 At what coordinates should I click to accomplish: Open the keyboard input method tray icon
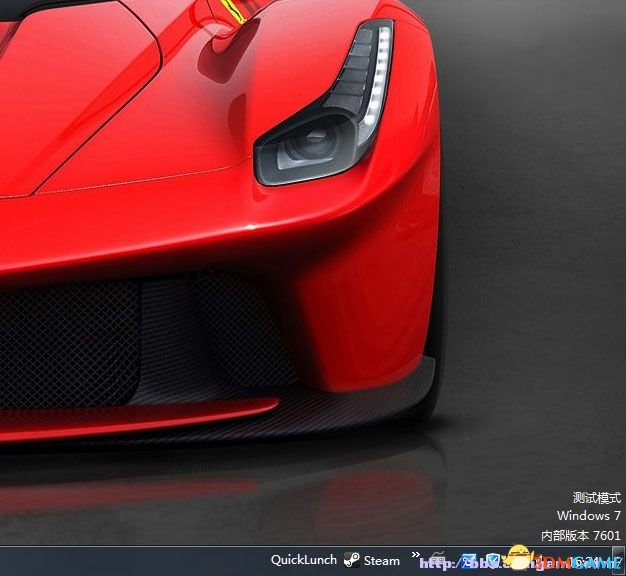pyautogui.click(x=438, y=558)
